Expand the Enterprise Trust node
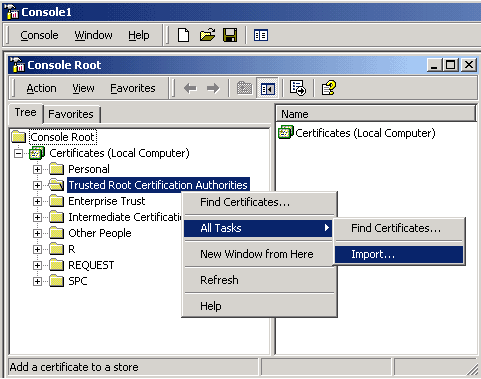Image resolution: width=481 pixels, height=379 pixels. point(37,201)
